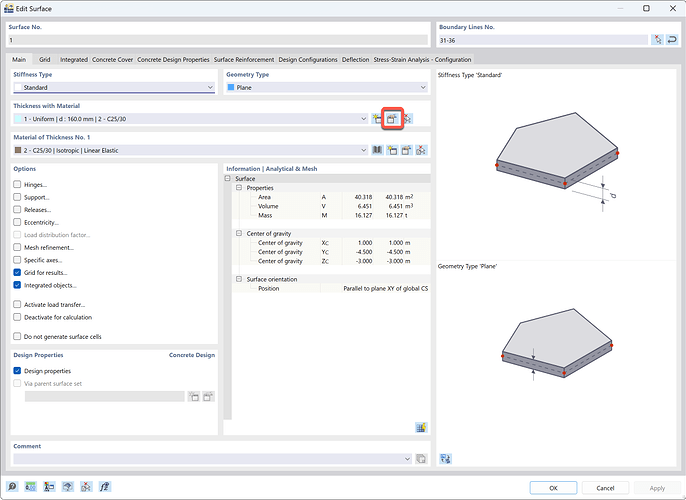Click the comment library icon
Screen dimensions: 686x500
point(421,458)
